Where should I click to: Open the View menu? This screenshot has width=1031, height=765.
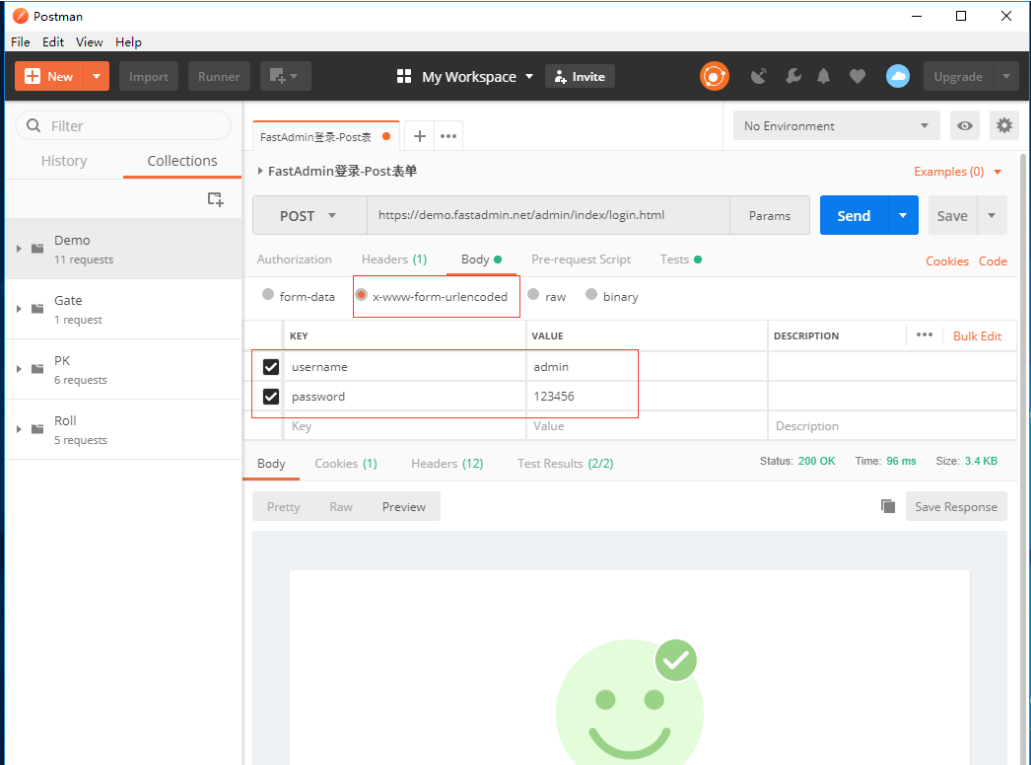[x=89, y=42]
